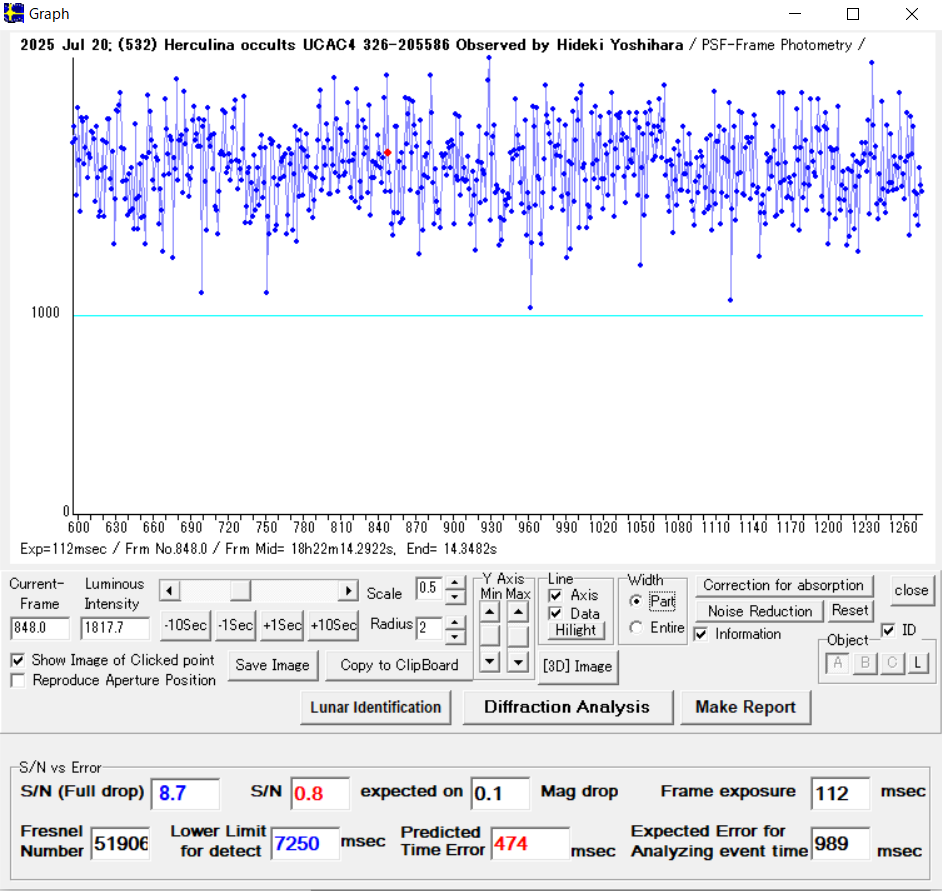This screenshot has height=891, width=942.
Task: Advance frame with +1Sec button
Action: pos(281,625)
